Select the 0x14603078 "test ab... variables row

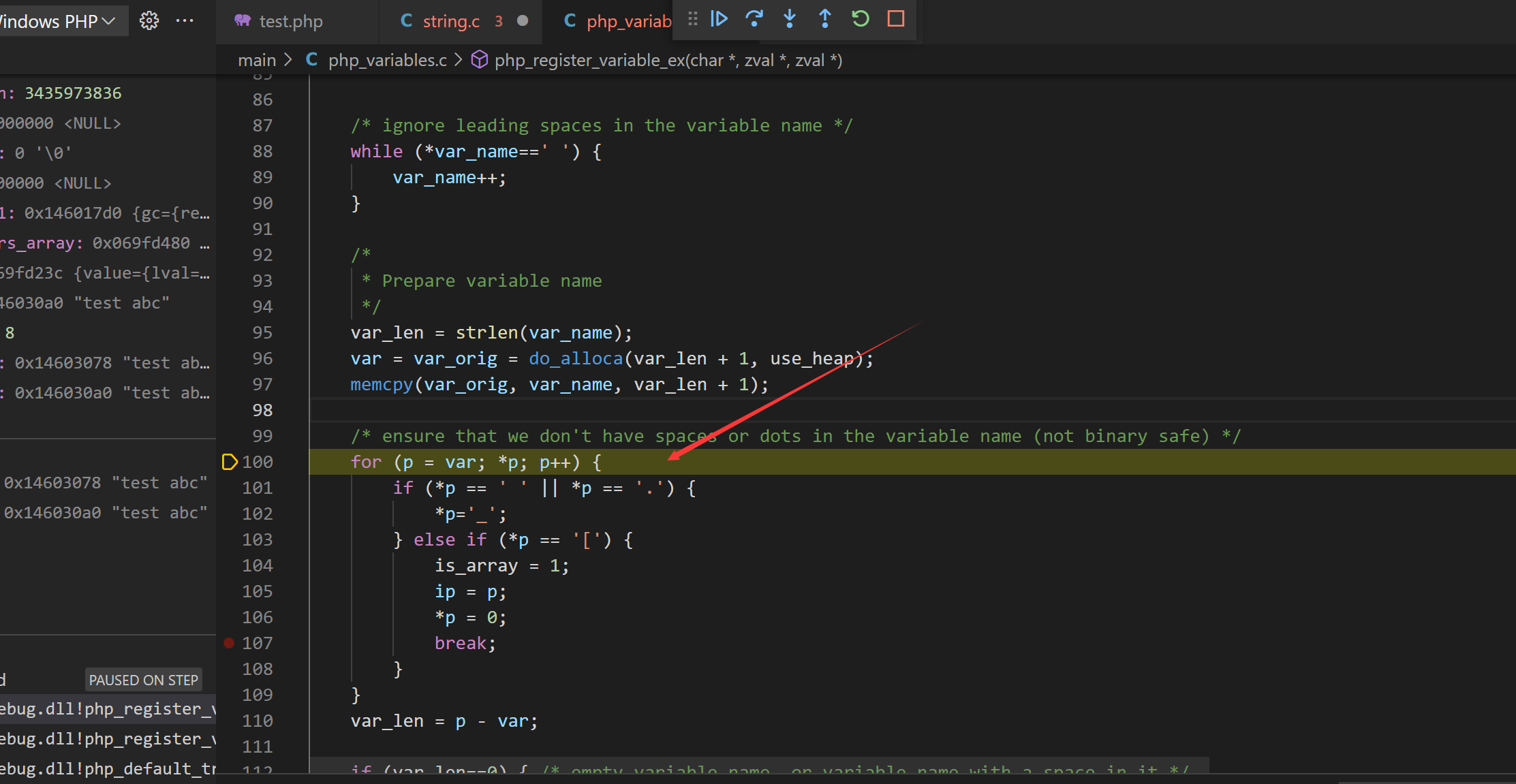(x=108, y=363)
